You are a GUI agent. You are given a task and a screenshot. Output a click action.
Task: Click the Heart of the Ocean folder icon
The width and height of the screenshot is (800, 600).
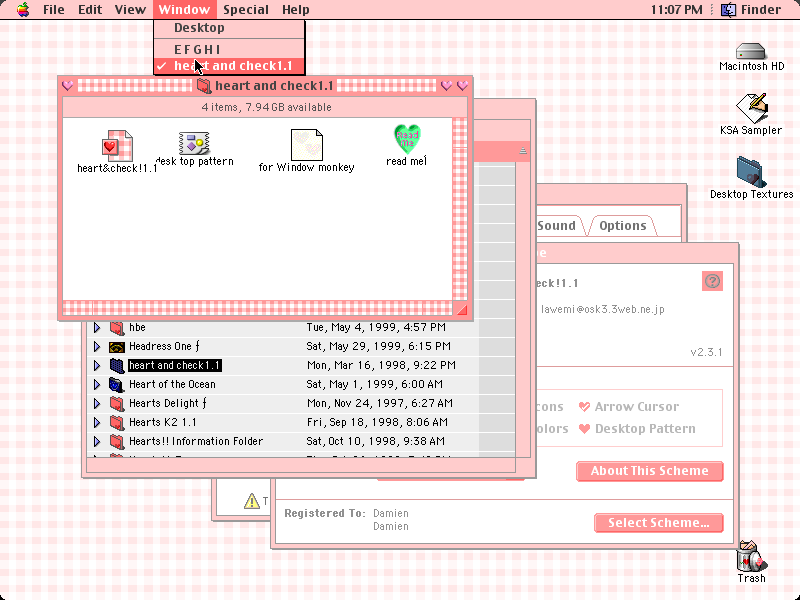click(117, 385)
